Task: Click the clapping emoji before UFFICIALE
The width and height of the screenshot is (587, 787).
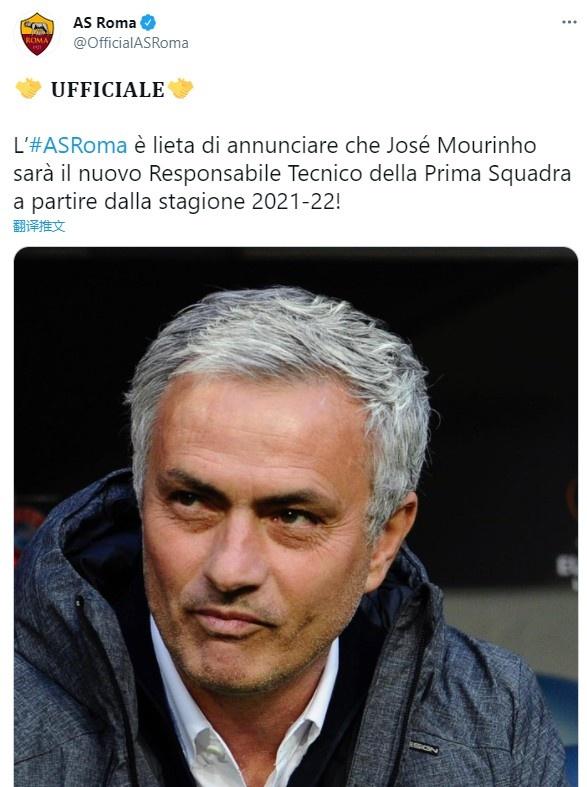Action: click(29, 89)
